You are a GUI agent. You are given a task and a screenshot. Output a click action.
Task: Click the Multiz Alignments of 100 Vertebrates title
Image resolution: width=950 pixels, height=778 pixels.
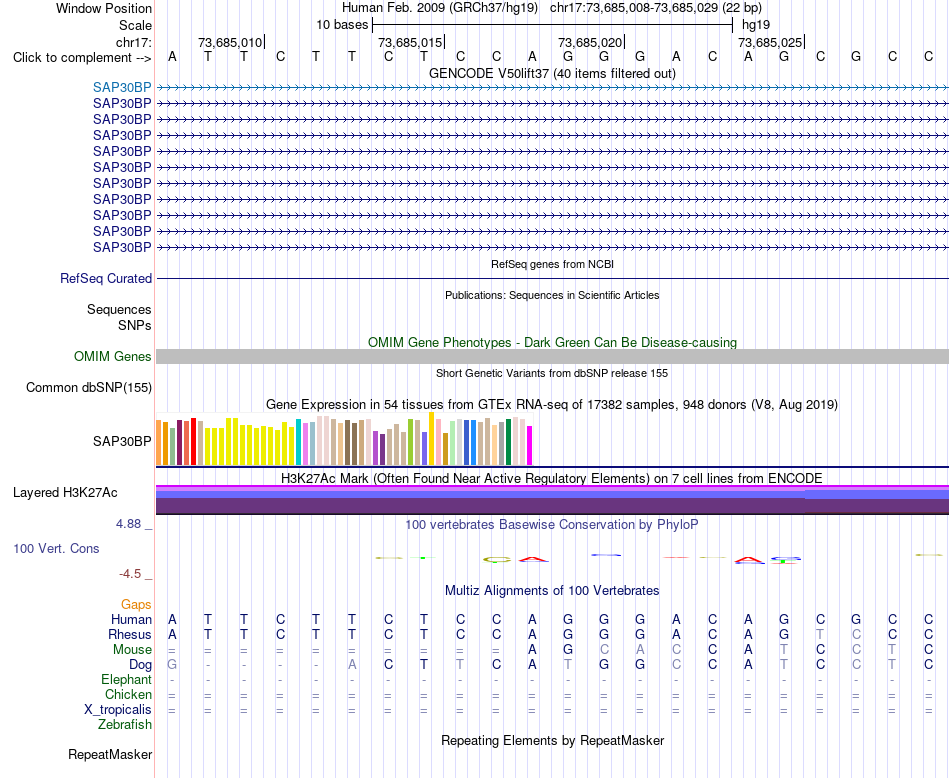pos(552,591)
